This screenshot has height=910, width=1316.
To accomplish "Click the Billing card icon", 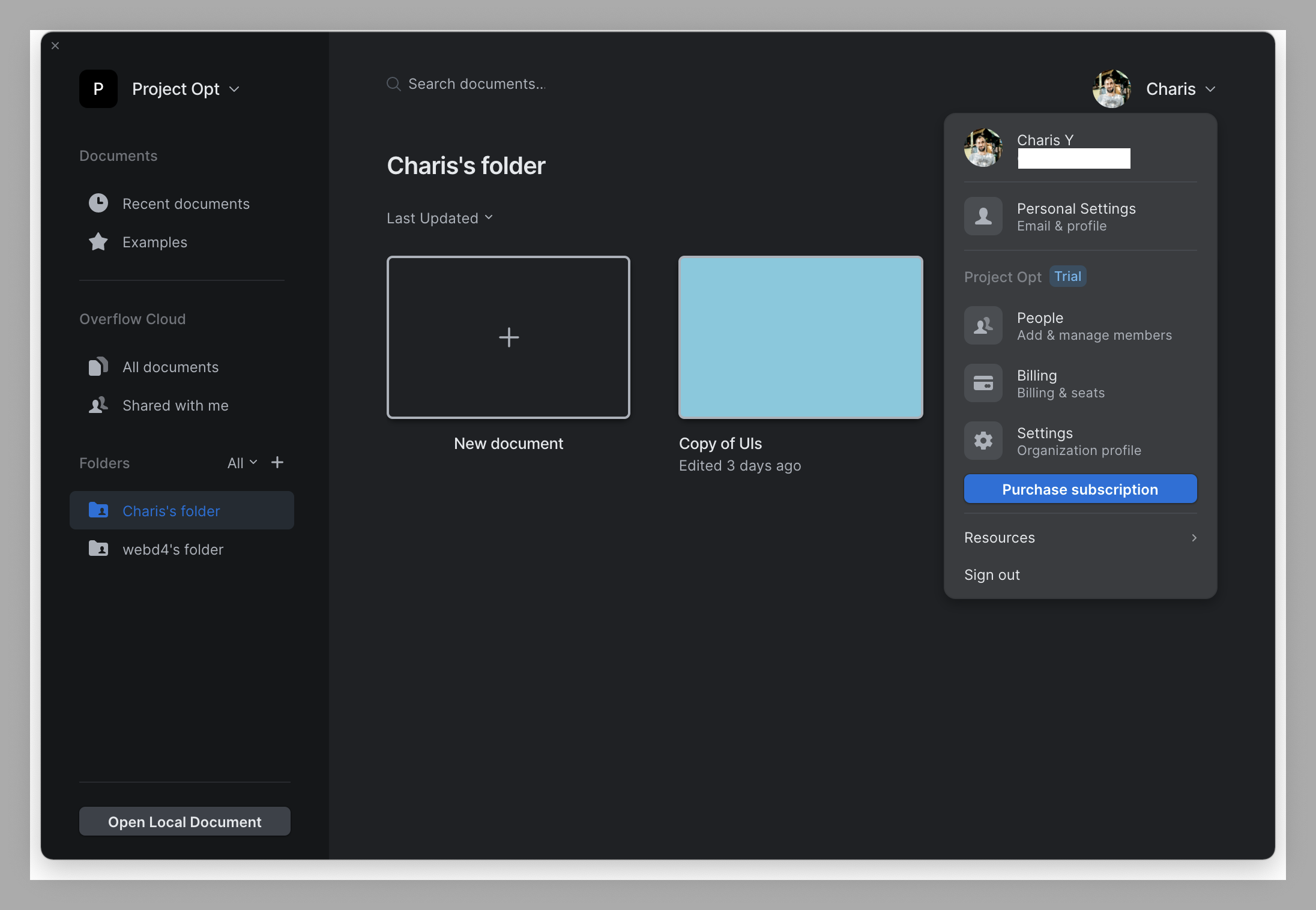I will tap(983, 383).
